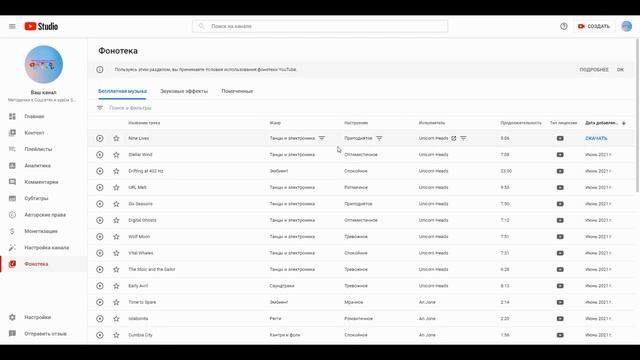640x360 pixels.
Task: Sort by date added arrow in the column header
Action: click(x=624, y=123)
